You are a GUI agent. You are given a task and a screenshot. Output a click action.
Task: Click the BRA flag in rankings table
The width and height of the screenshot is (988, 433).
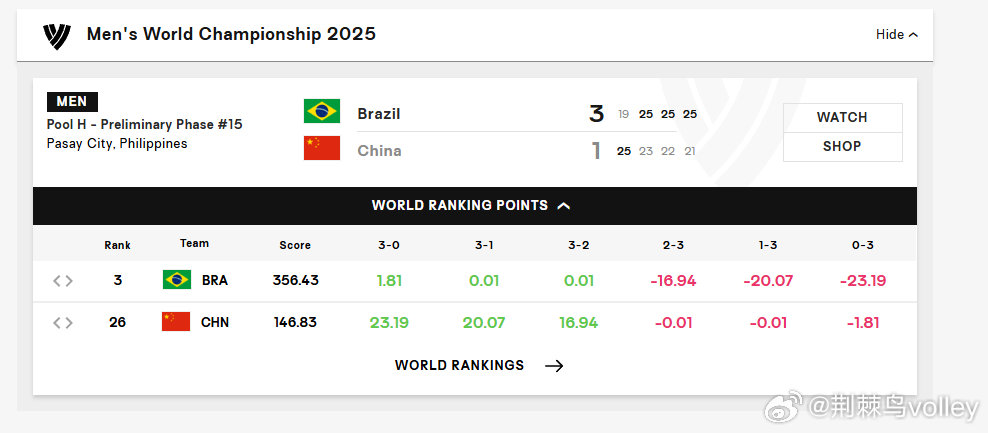pos(176,279)
